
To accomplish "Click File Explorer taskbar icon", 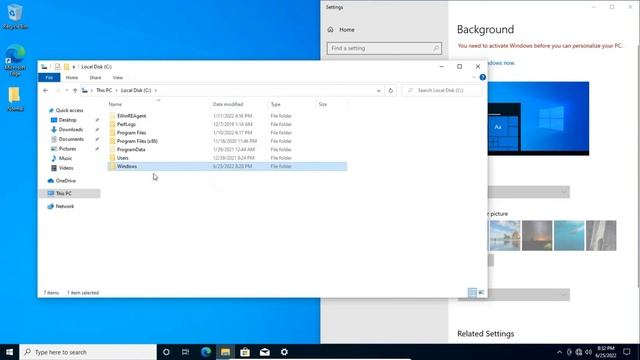I will (225, 352).
